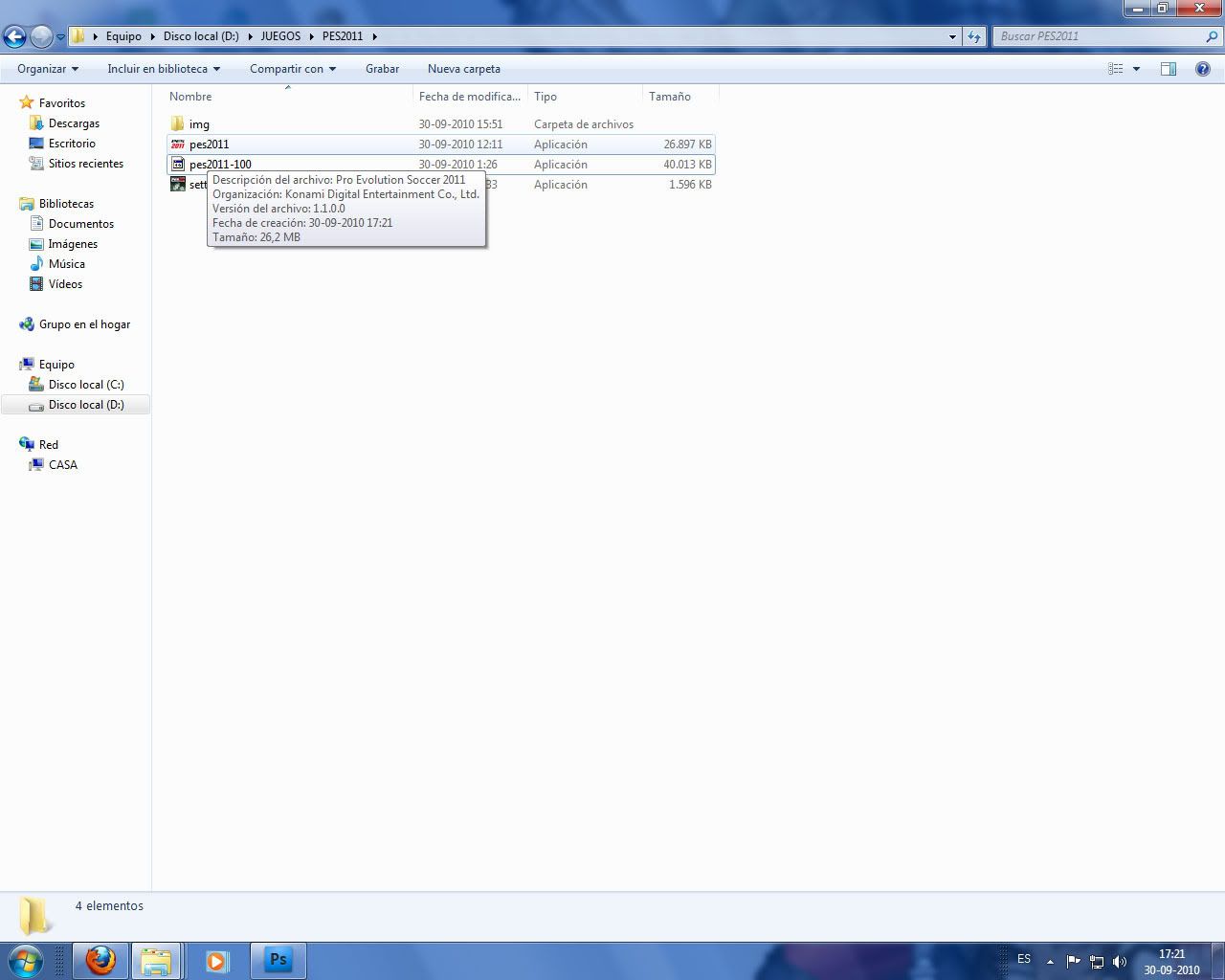This screenshot has height=980, width=1225.
Task: Select Disco local (D:) in the address path
Action: pyautogui.click(x=201, y=36)
